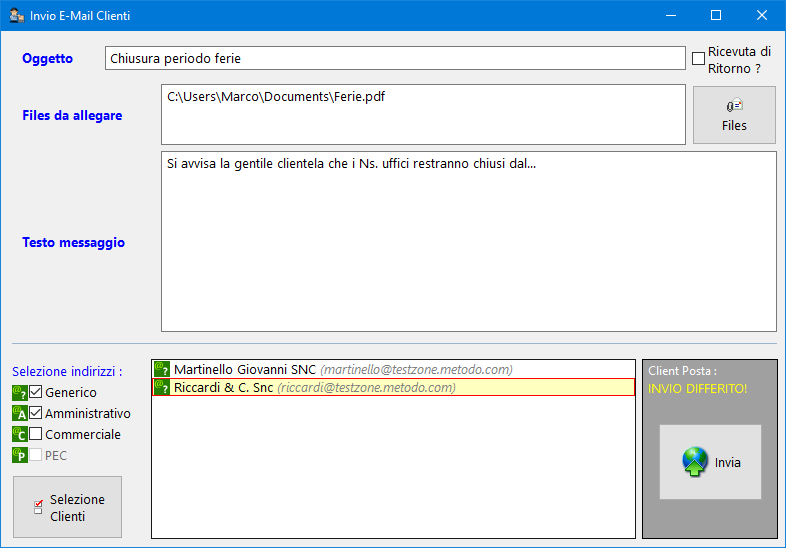
Task: Click the icon beside Martinello Giovanni SNC
Action: (x=162, y=369)
